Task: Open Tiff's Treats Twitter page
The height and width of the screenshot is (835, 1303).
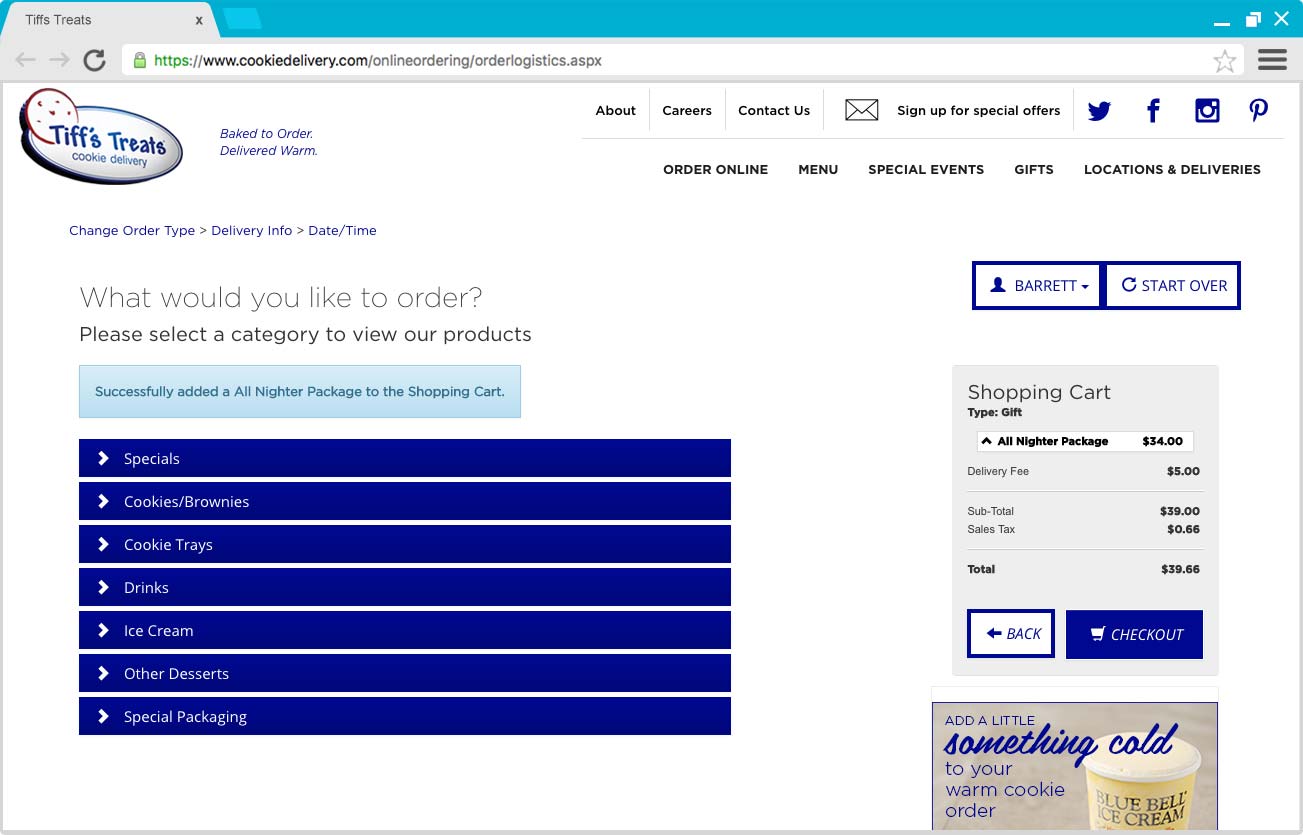Action: tap(1099, 111)
